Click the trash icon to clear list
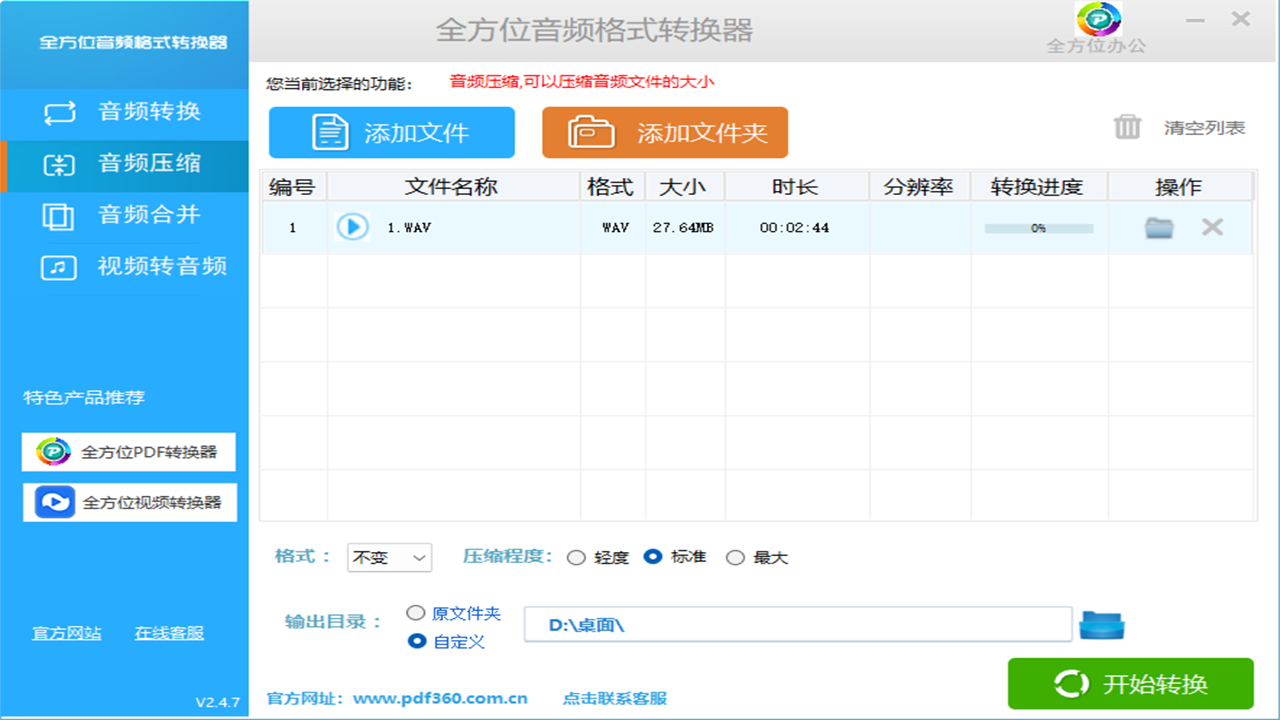 coord(1127,128)
